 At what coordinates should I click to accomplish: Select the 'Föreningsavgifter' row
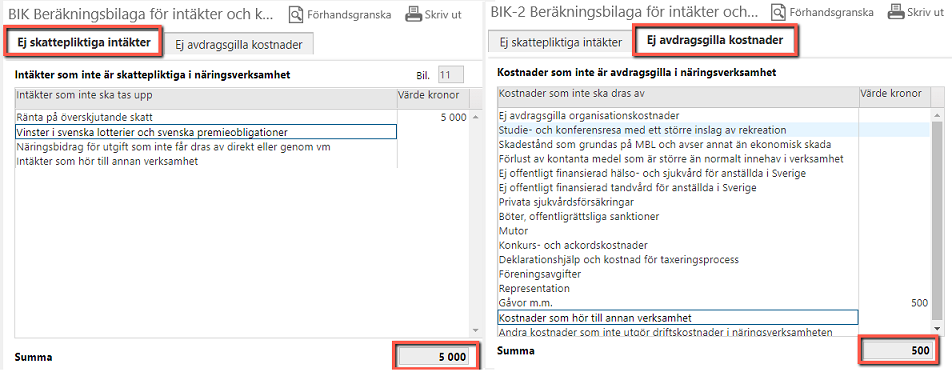pyautogui.click(x=678, y=274)
